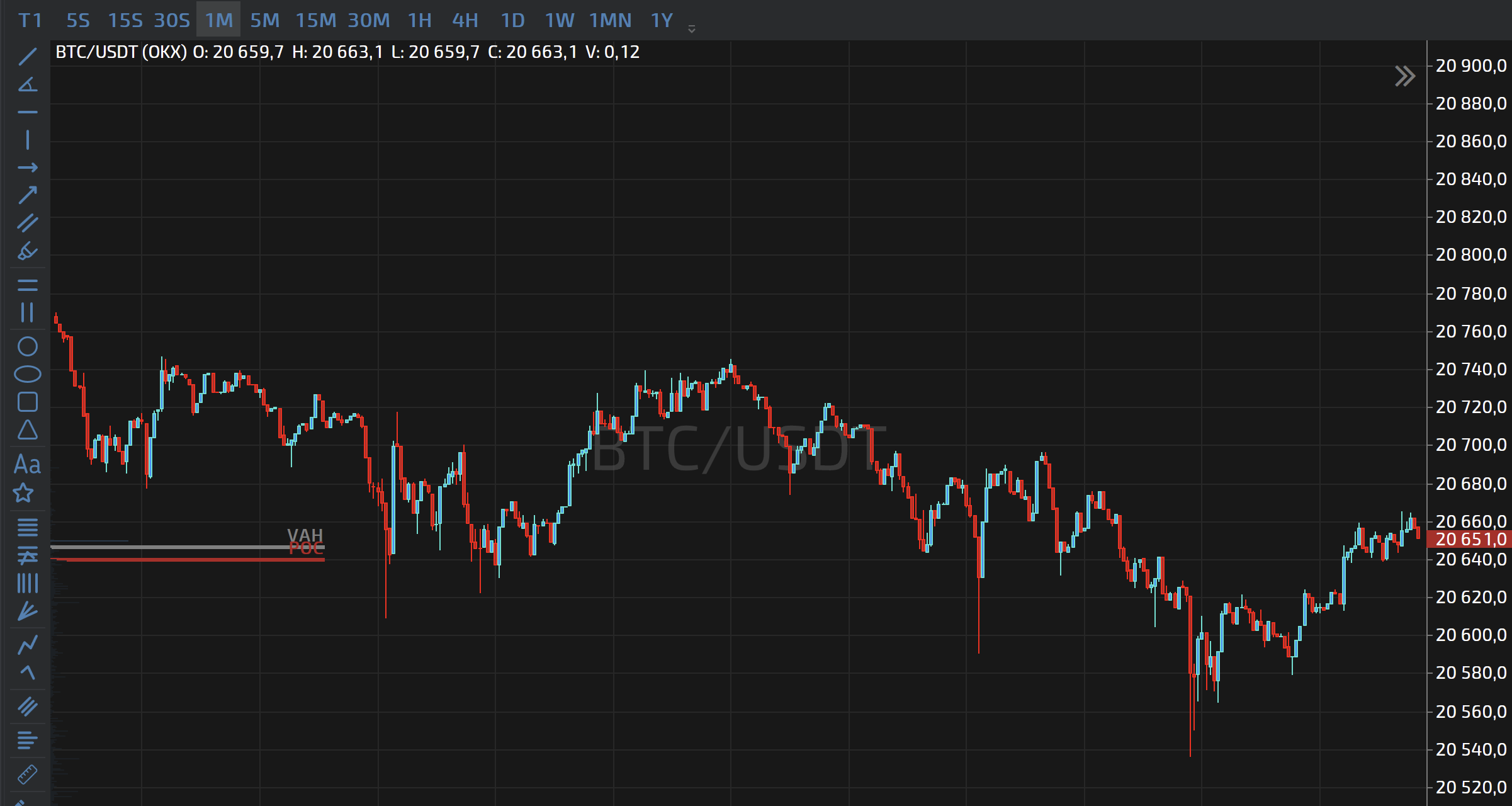Activate the Aa text label tool
1512x806 pixels.
point(27,465)
